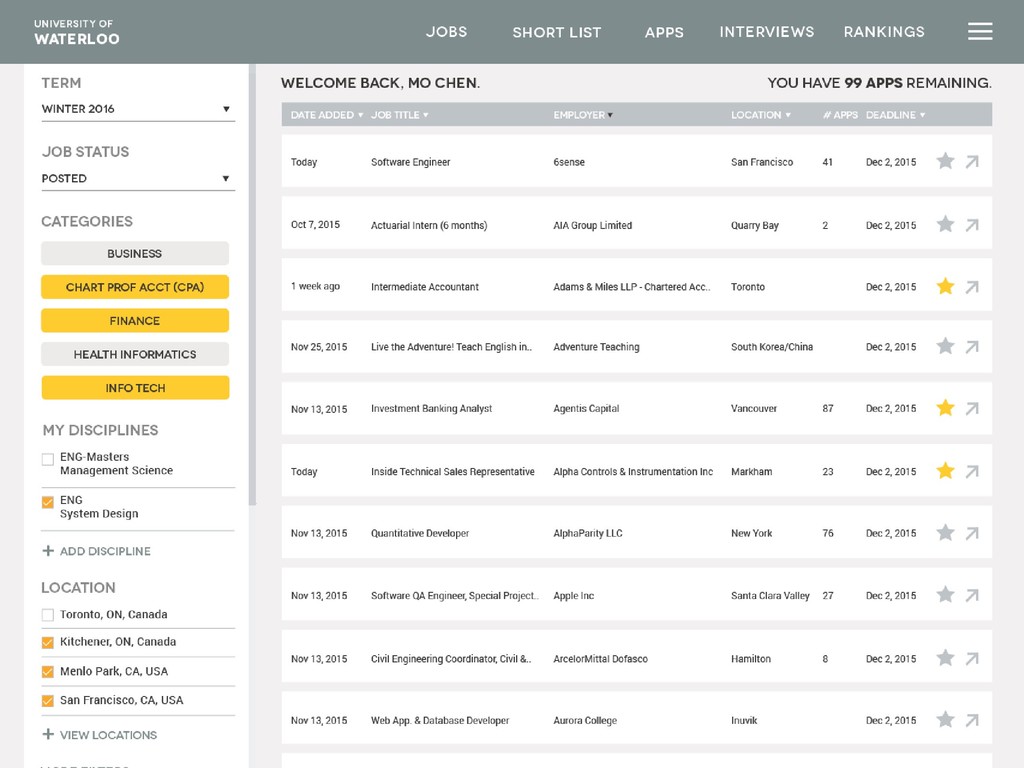Go to the Rankings tab

click(884, 31)
